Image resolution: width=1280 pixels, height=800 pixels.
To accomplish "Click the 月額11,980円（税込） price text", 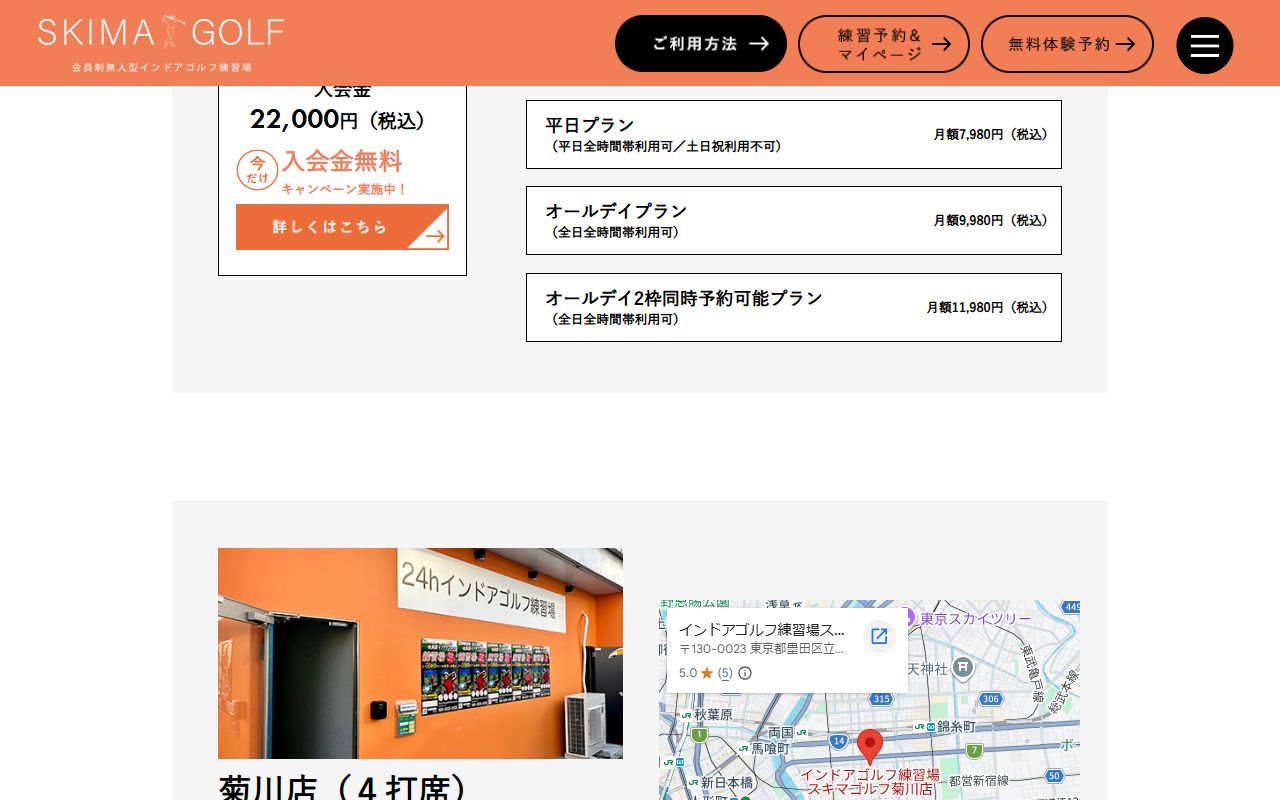I will (x=987, y=307).
